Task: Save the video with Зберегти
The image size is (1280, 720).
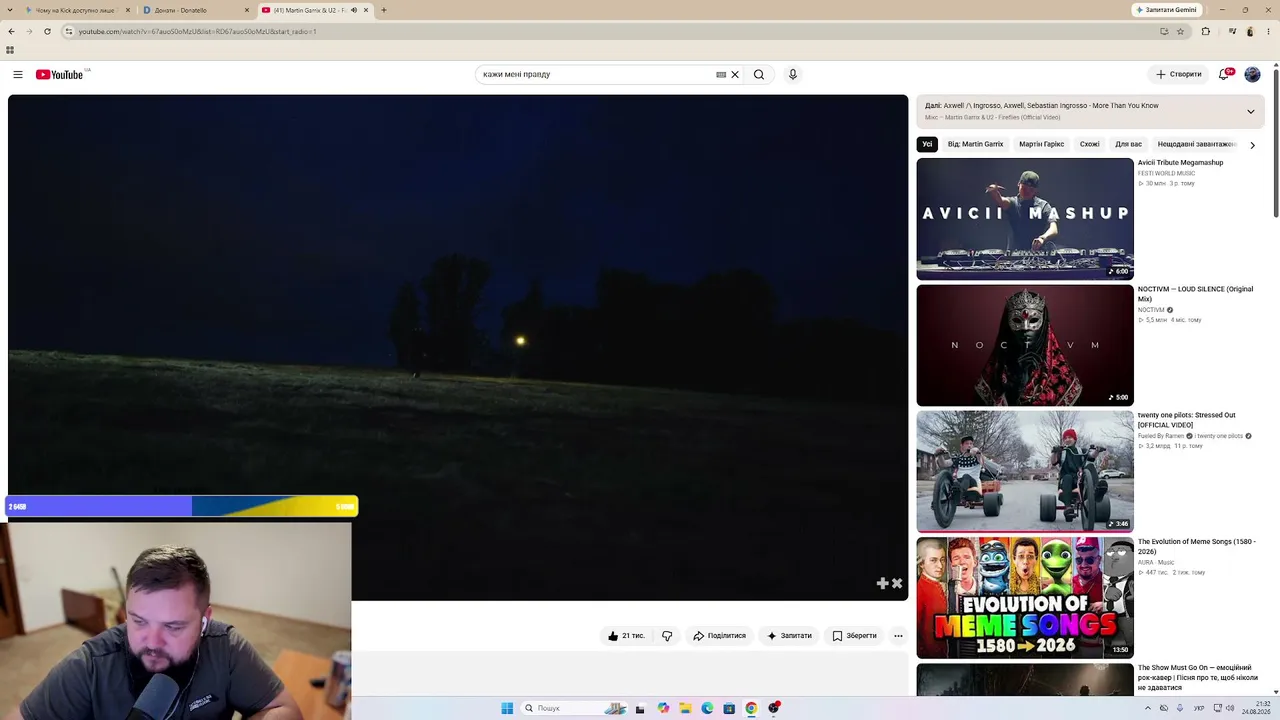Action: [855, 635]
